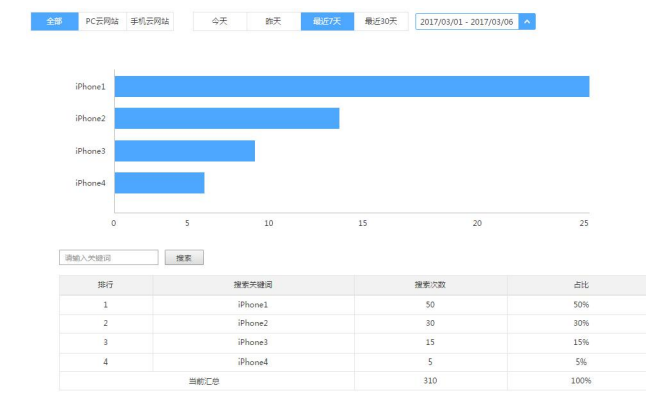Filter by 昨天 time range
The image size is (646, 412).
point(273,21)
